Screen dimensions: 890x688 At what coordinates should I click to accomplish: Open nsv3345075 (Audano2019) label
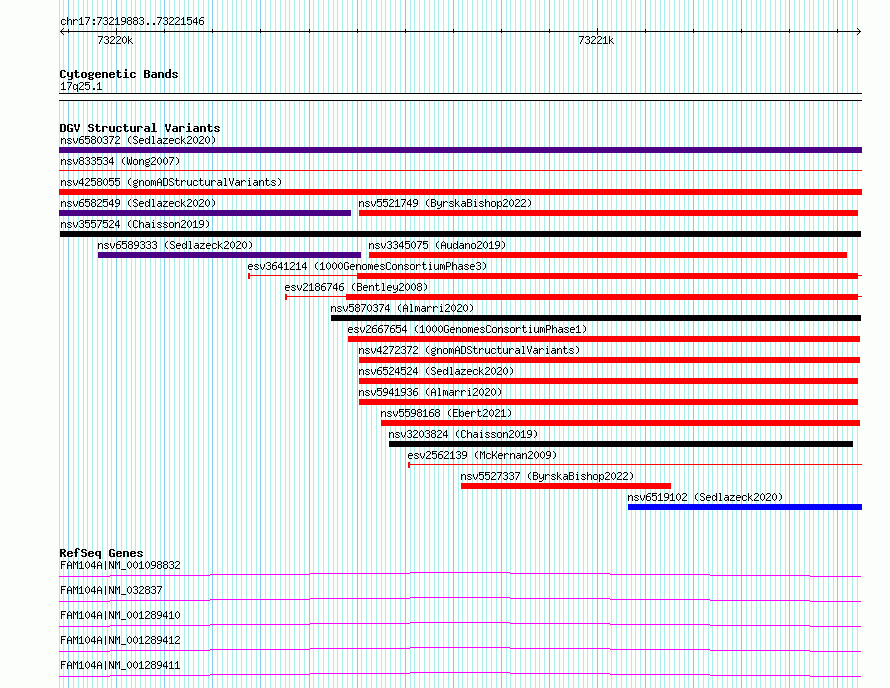tap(437, 245)
